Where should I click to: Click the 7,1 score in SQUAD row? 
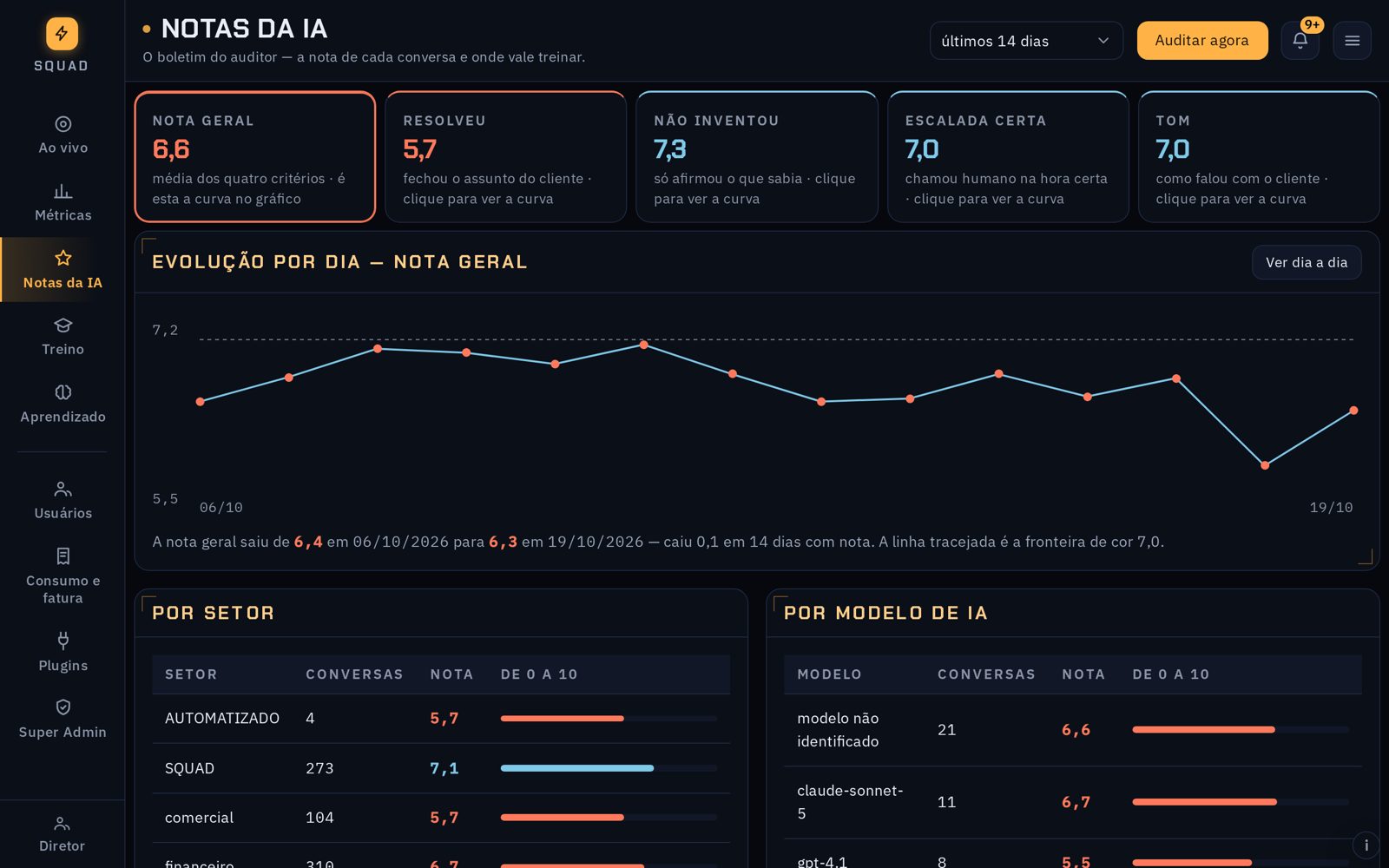(x=444, y=768)
